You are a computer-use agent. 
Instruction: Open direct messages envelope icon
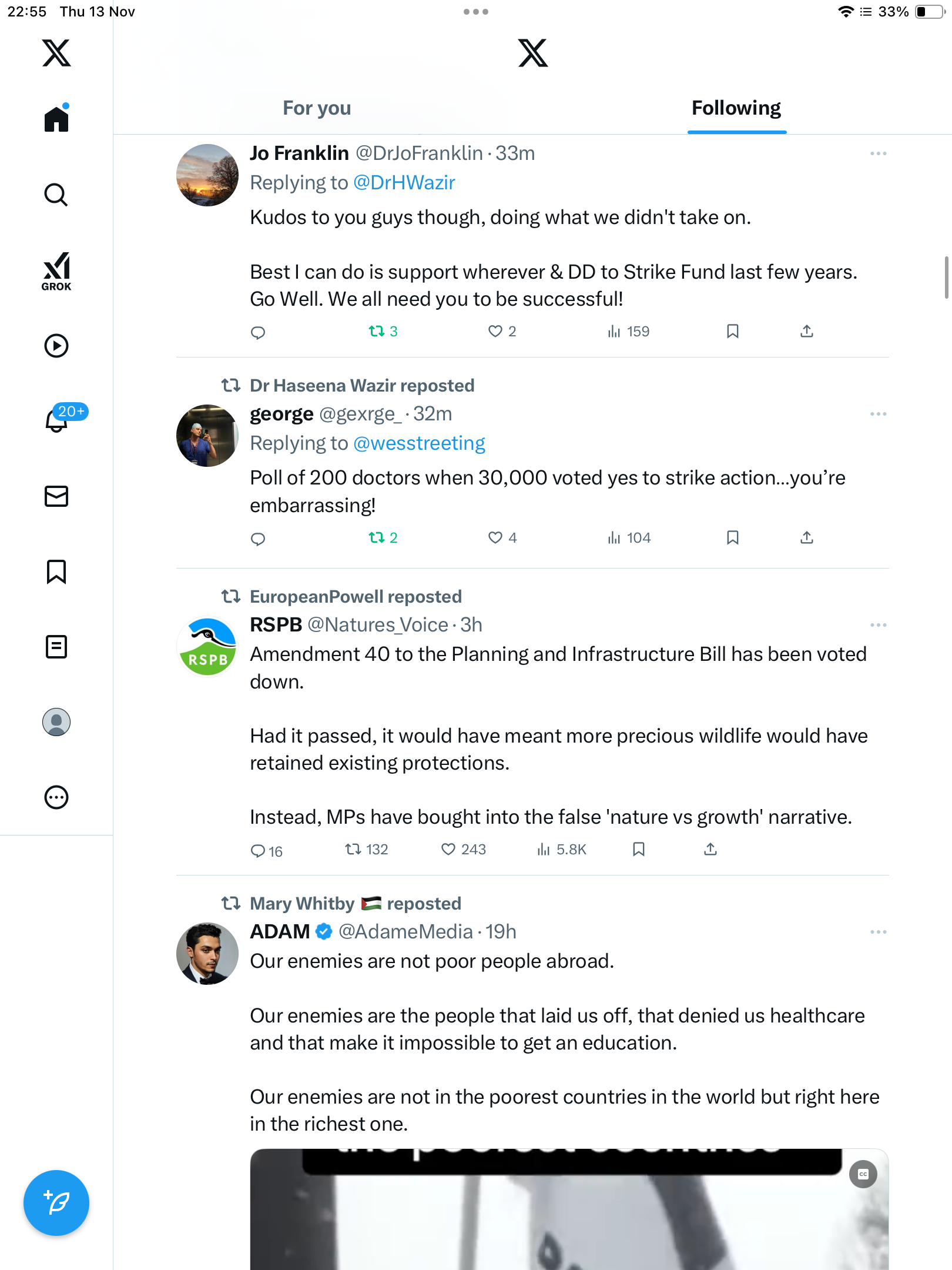pos(56,496)
